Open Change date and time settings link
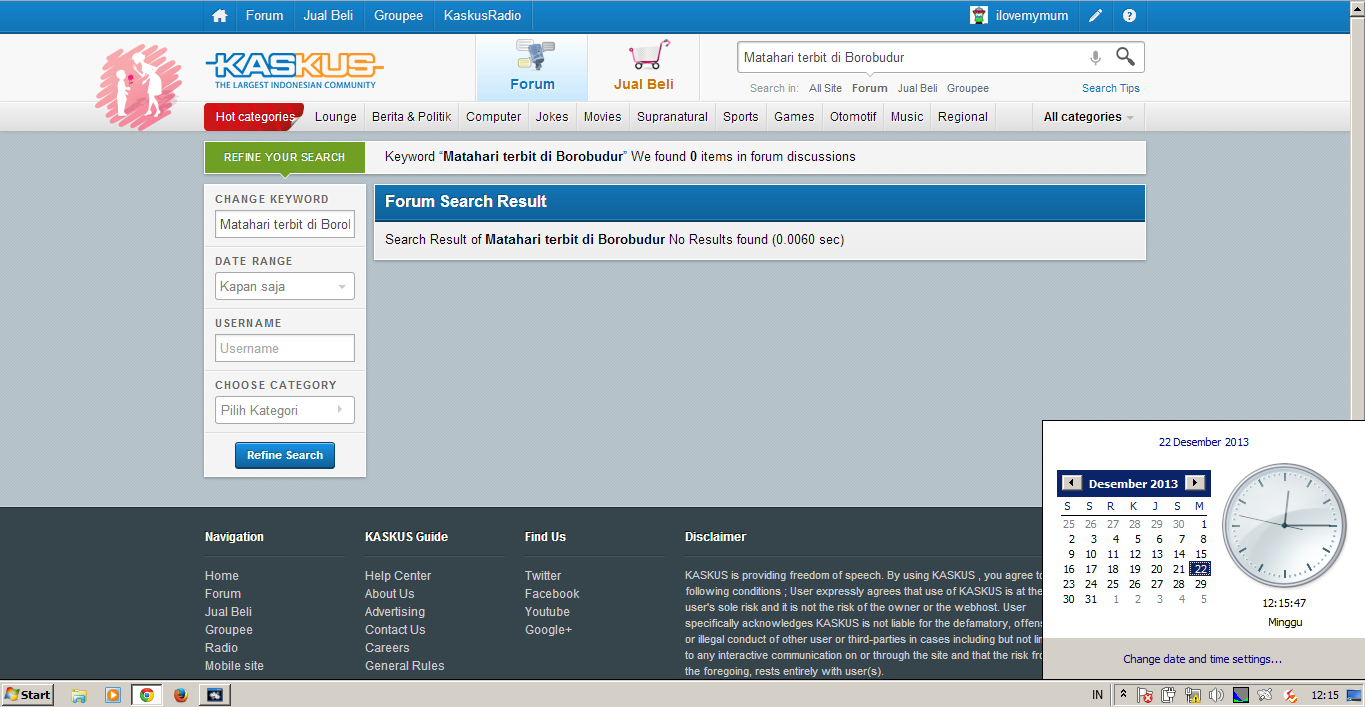 1202,659
